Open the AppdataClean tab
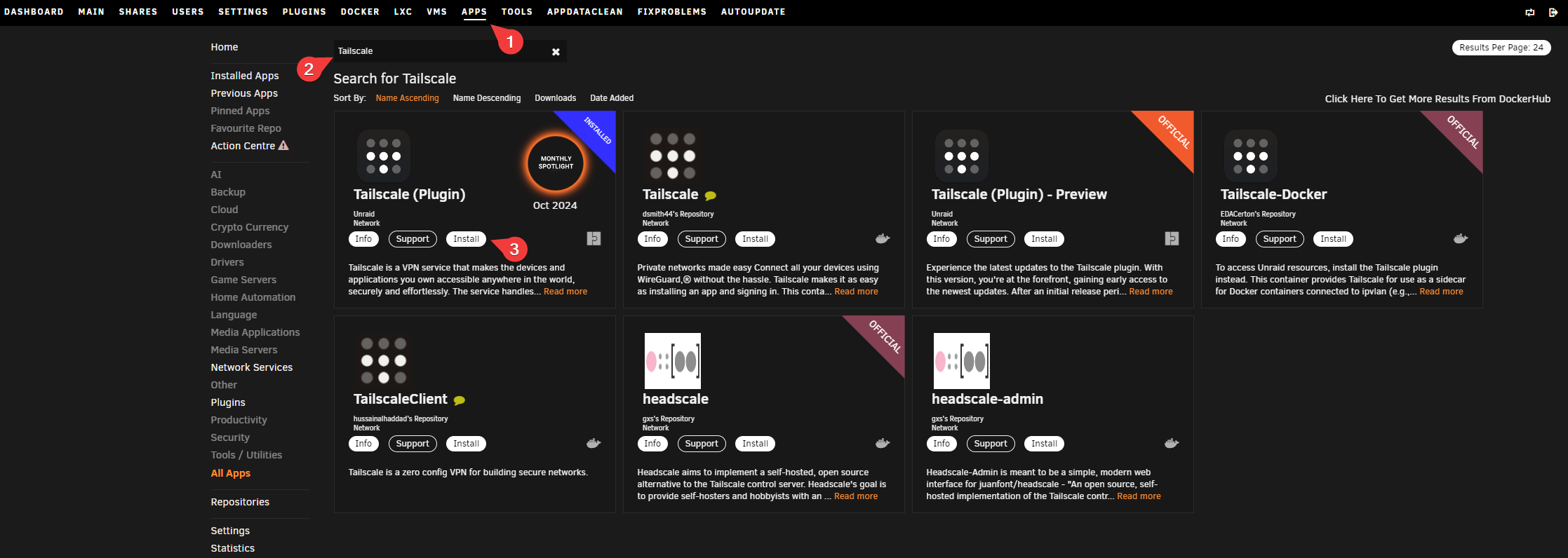This screenshot has height=558, width=1568. tap(584, 12)
